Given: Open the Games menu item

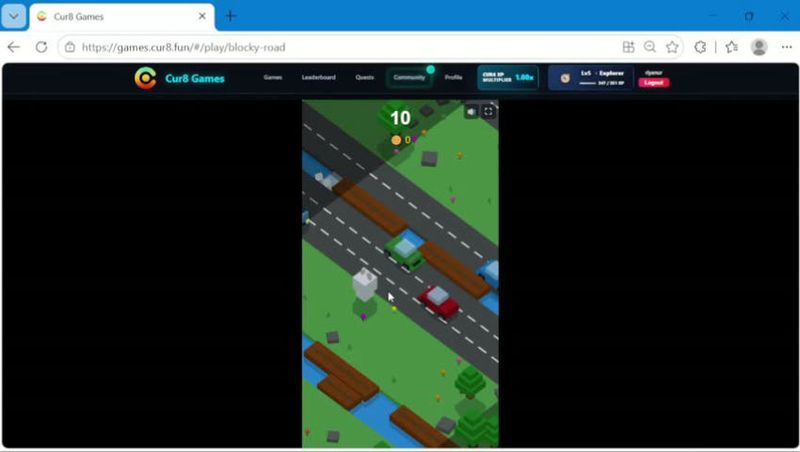Looking at the screenshot, I should (x=272, y=78).
